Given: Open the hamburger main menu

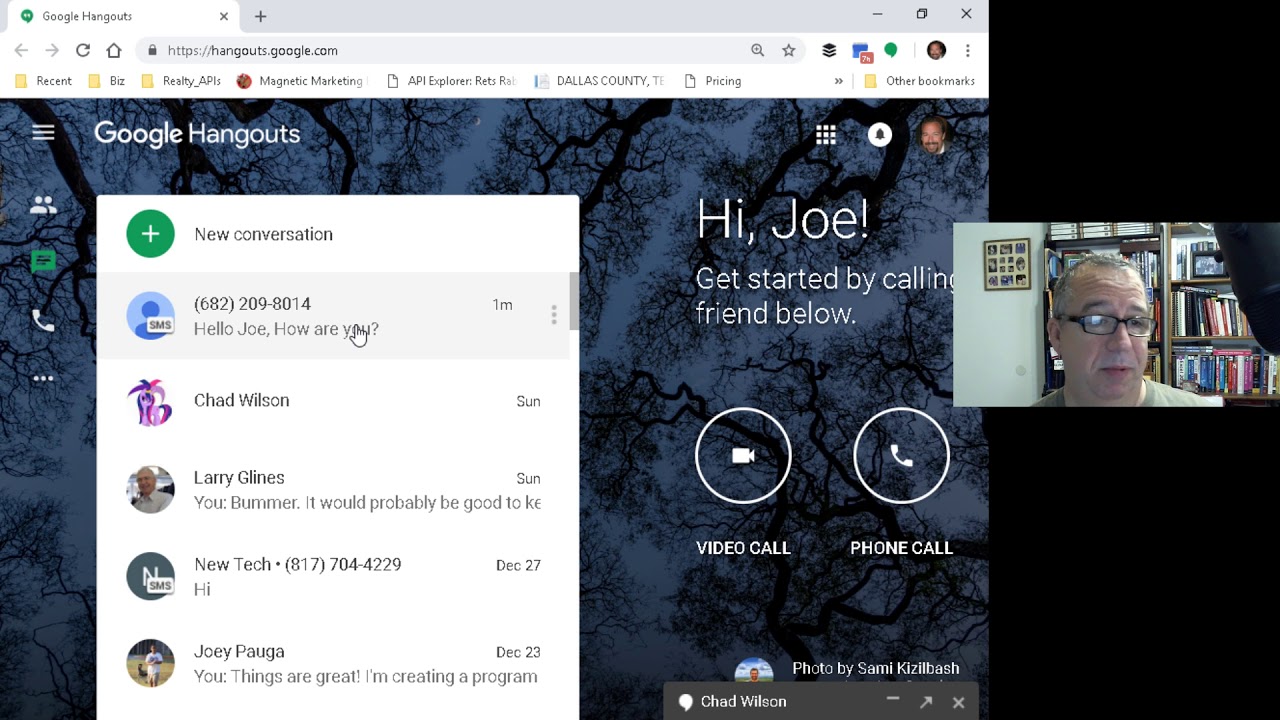Looking at the screenshot, I should (43, 132).
